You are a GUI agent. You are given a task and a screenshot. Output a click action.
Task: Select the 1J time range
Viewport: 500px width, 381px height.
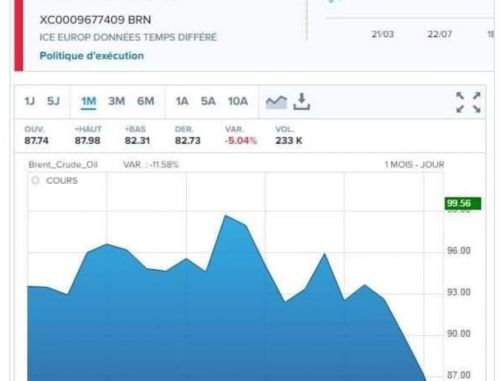[30, 101]
